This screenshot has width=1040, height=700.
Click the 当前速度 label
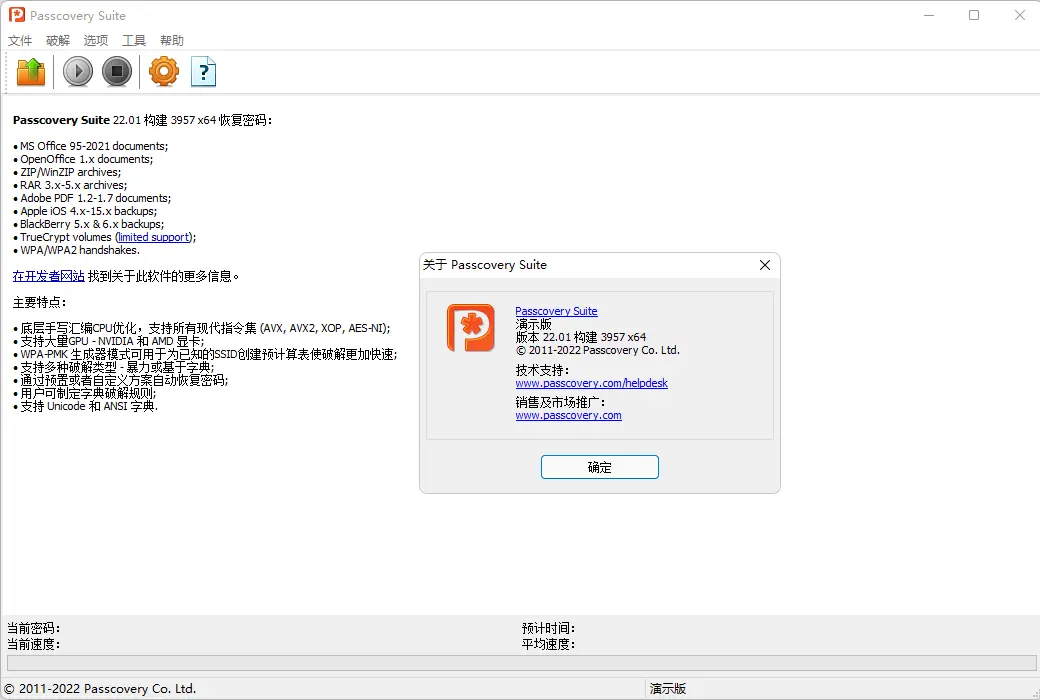[x=33, y=644]
